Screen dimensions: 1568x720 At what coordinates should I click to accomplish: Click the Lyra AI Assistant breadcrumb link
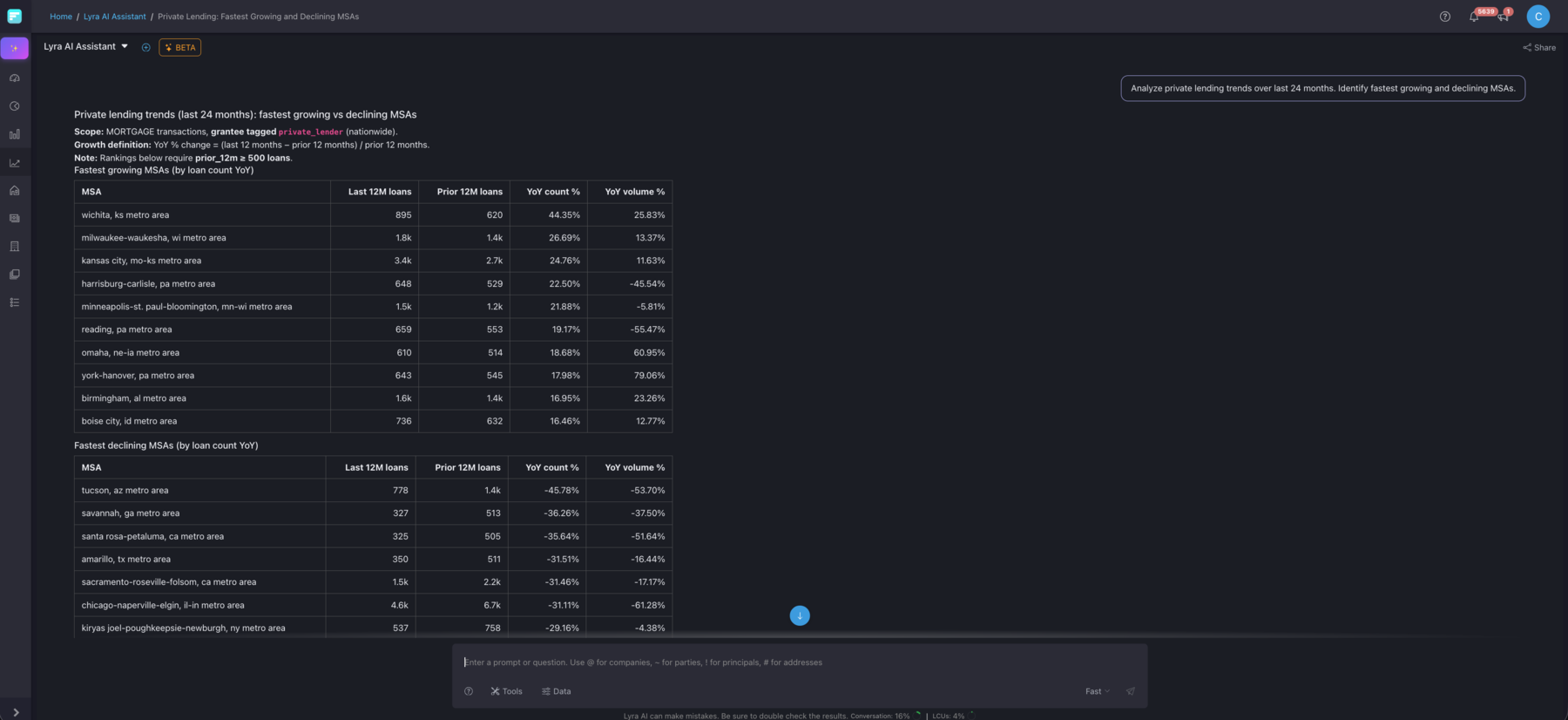[114, 17]
